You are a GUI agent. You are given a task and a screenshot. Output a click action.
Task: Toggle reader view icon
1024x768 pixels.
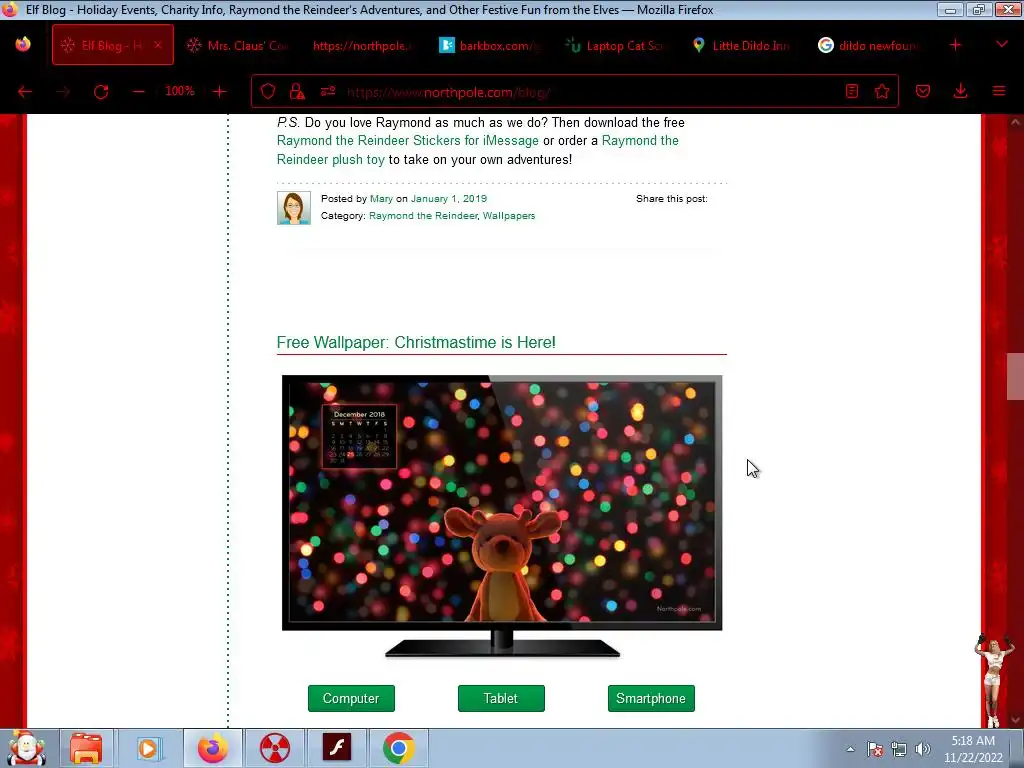click(852, 91)
